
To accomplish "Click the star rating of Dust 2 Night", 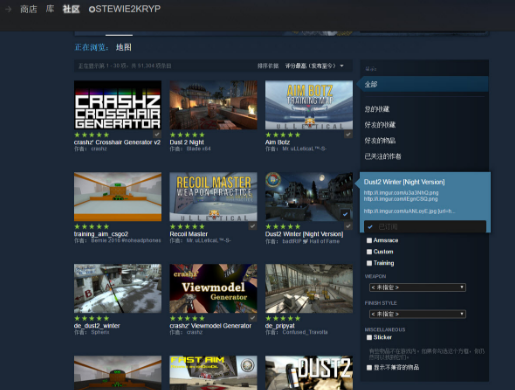I will (187, 135).
